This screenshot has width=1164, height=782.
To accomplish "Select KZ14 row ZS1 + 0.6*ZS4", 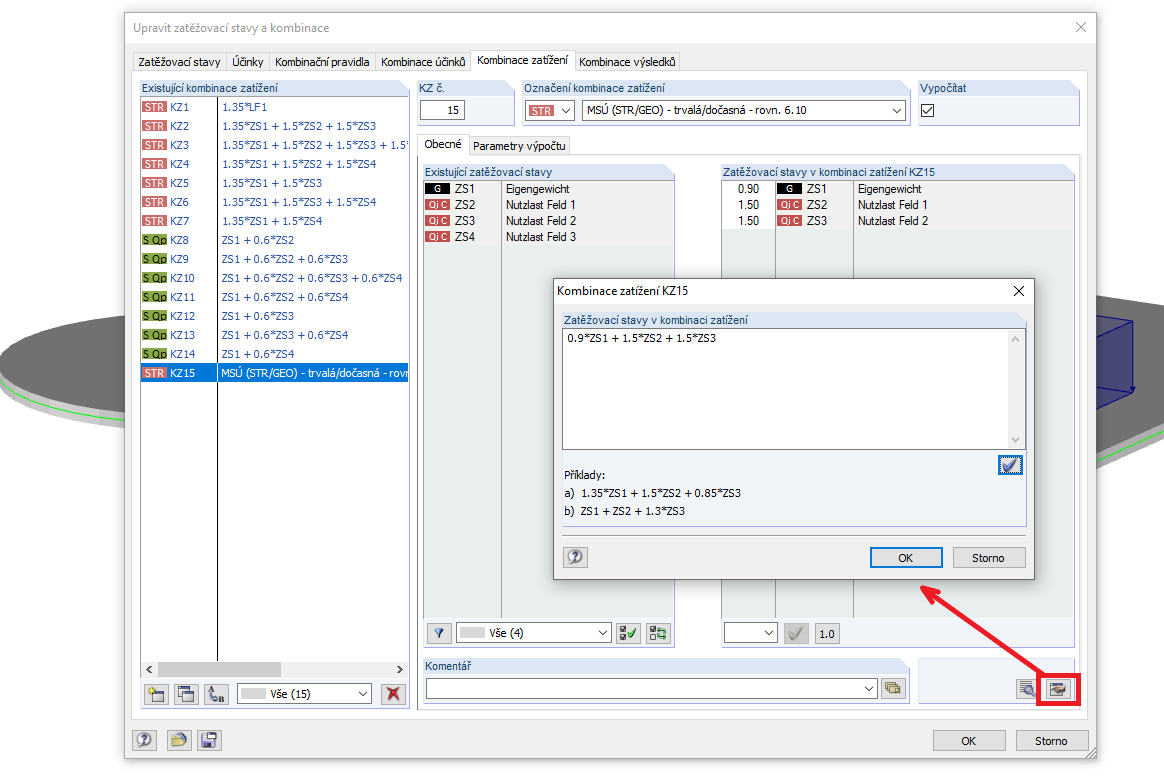I will point(275,354).
